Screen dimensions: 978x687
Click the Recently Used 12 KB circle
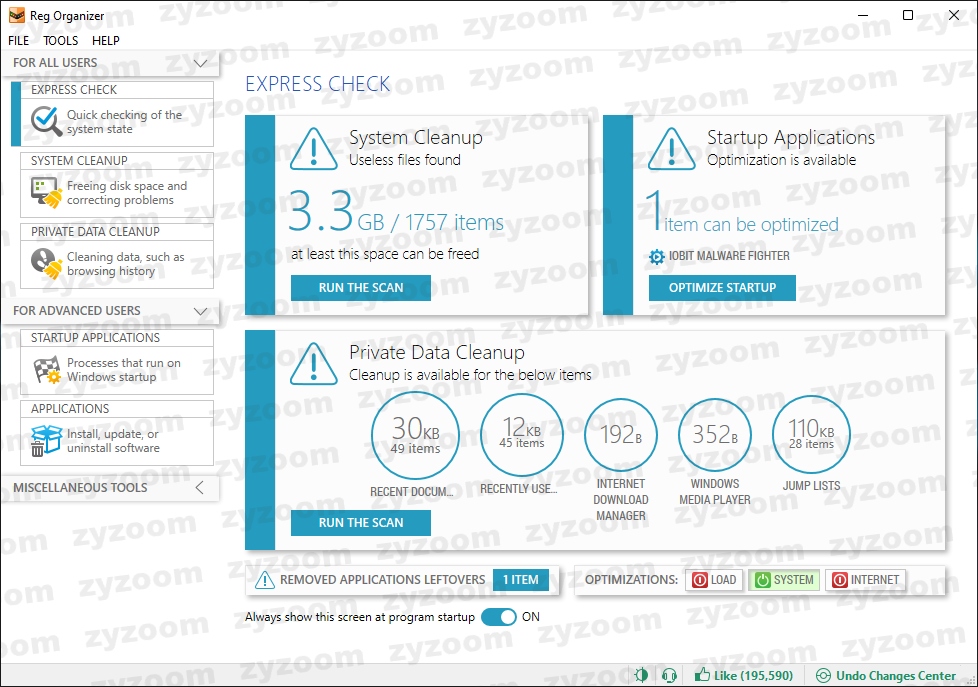[x=521, y=435]
